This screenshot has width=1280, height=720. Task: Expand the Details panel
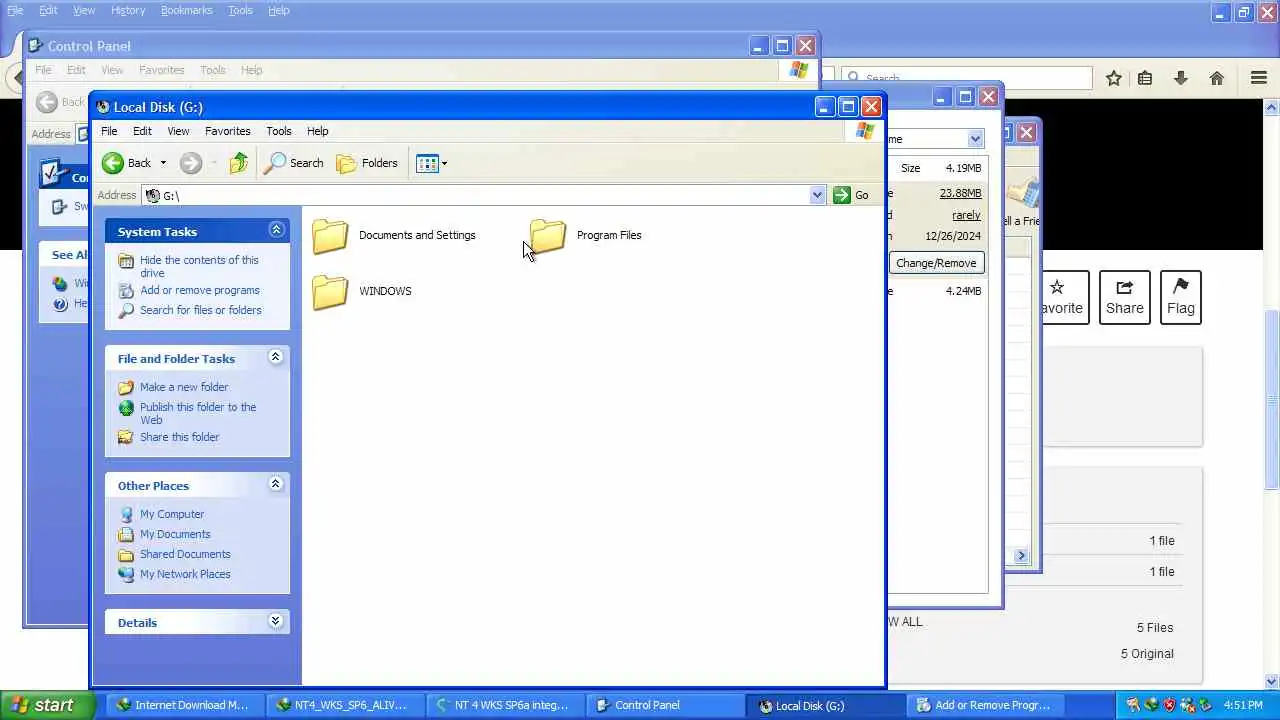(x=276, y=622)
